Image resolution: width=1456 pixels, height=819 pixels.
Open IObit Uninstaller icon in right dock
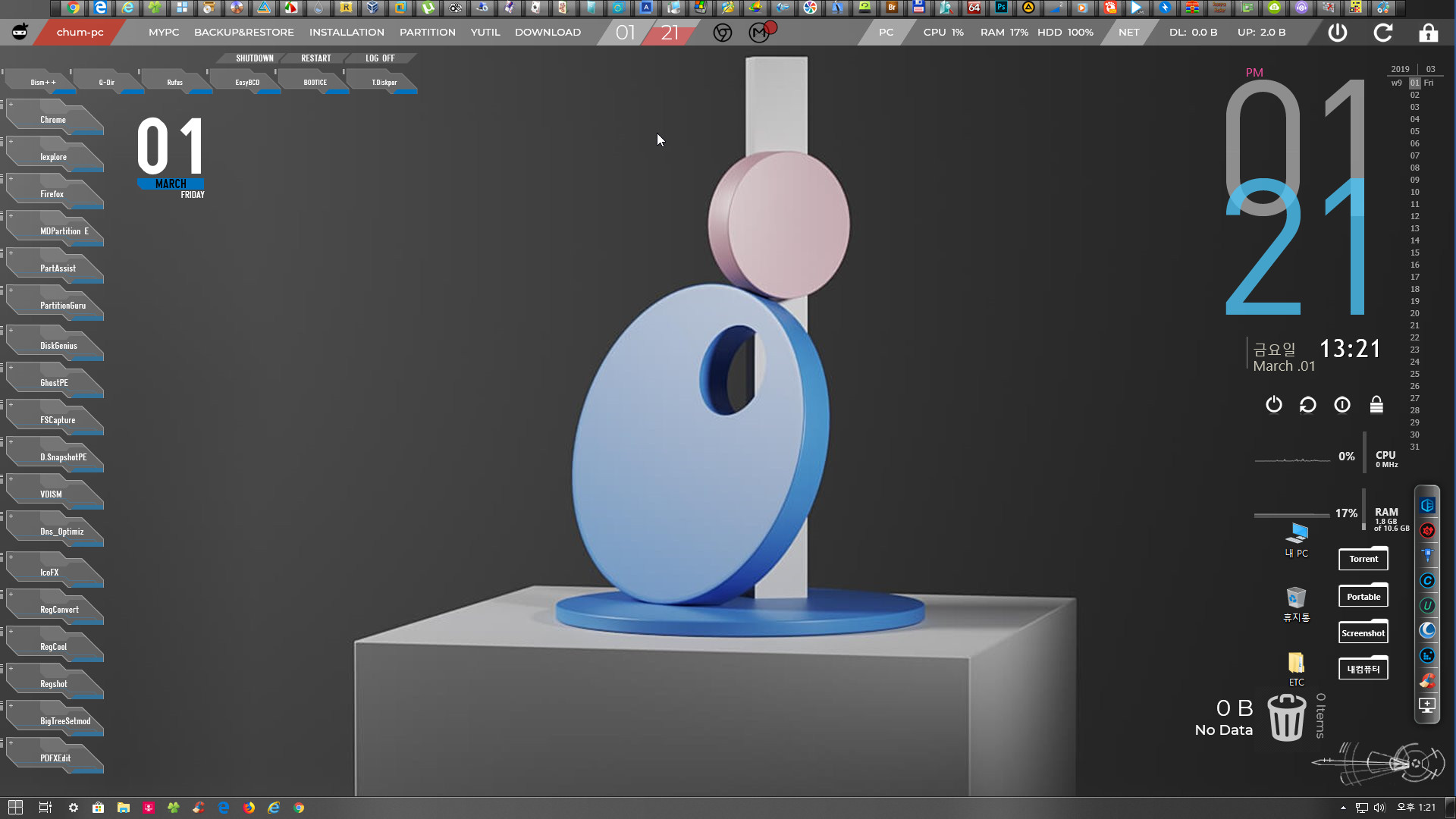[x=1427, y=605]
